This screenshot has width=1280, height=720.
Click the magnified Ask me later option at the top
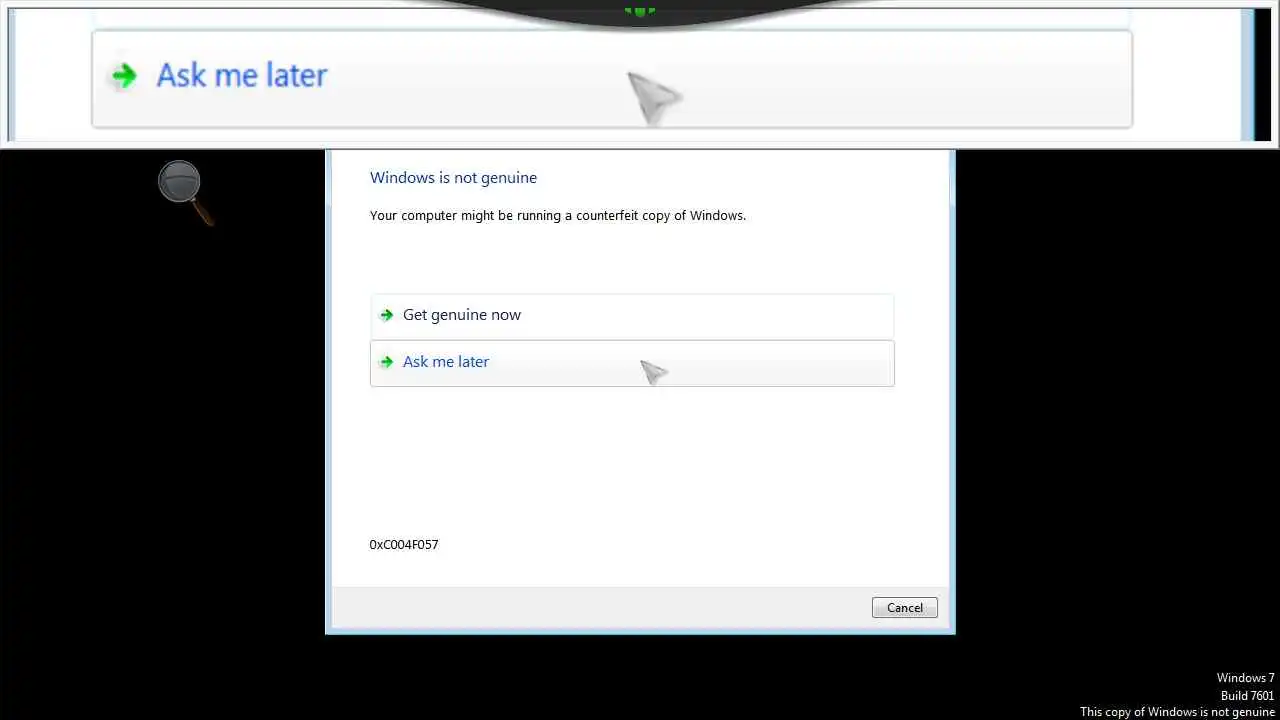612,79
